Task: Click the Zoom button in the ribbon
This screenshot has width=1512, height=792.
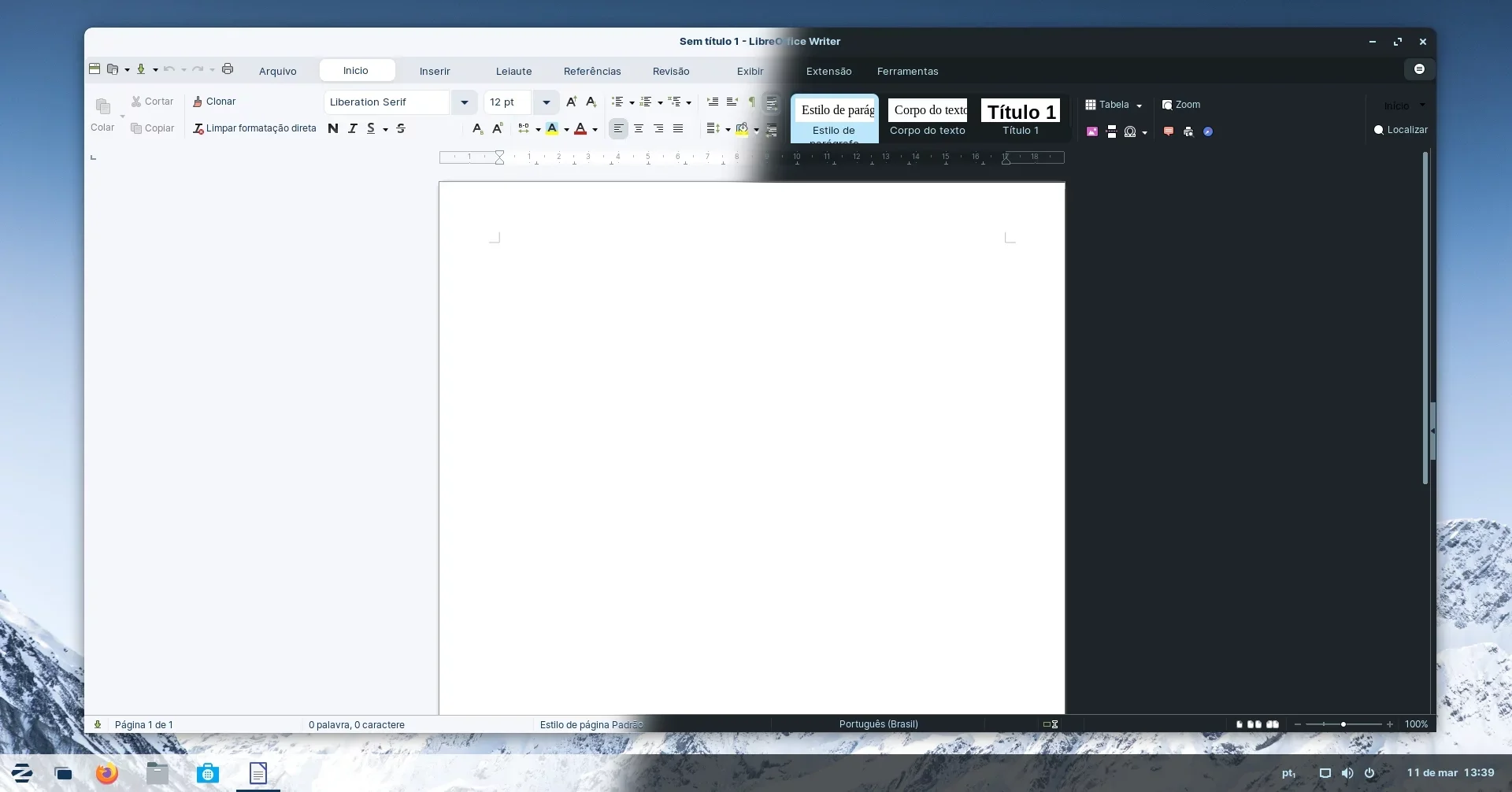Action: pos(1181,105)
